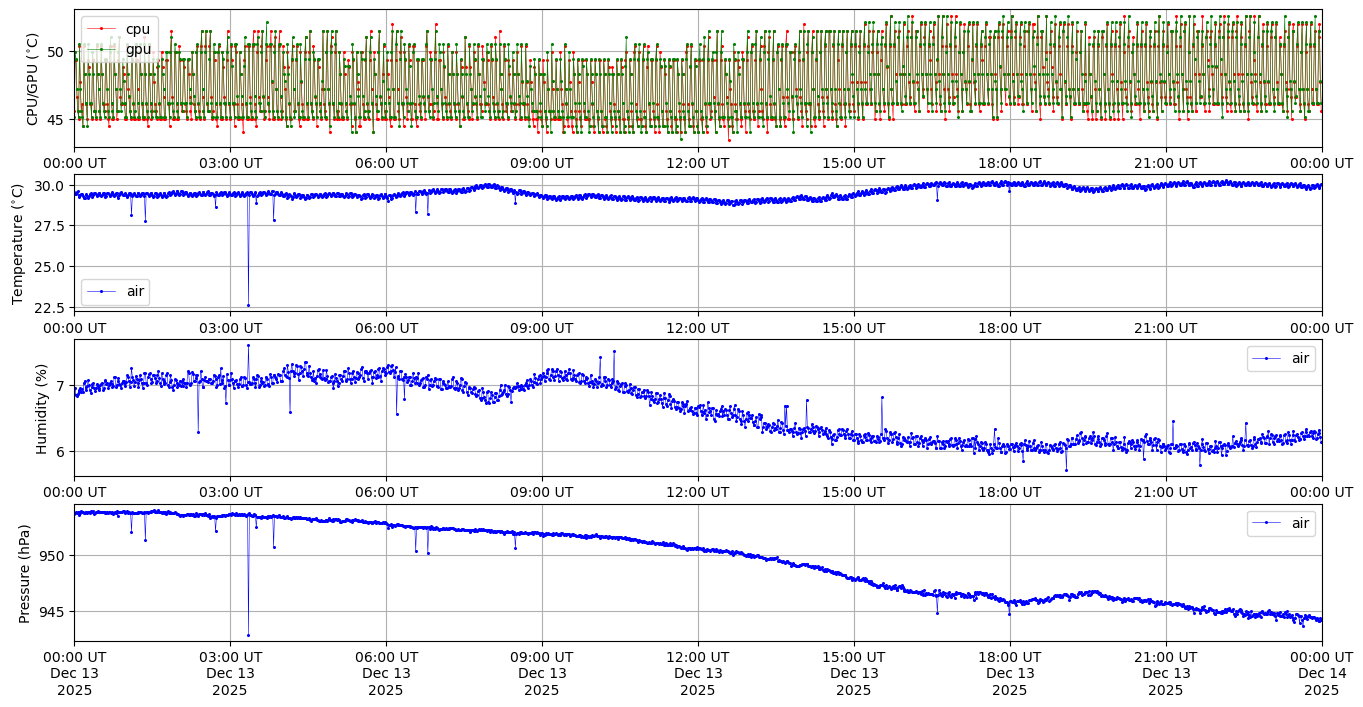The height and width of the screenshot is (707, 1363).
Task: Select the 'Pressure (hPa)' y-axis label
Action: click(25, 573)
